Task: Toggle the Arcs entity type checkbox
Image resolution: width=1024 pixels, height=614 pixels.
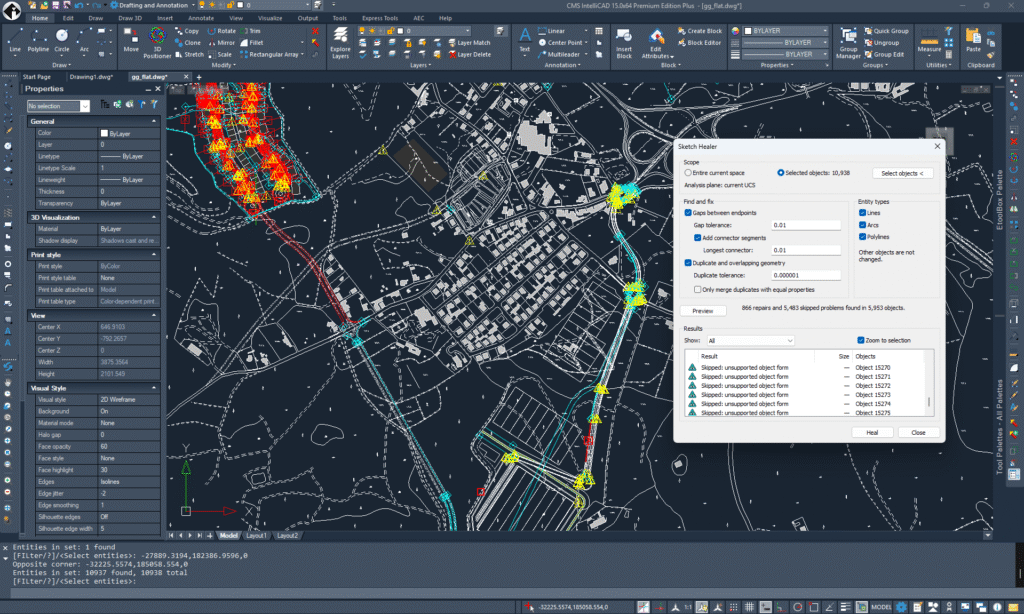Action: pyautogui.click(x=862, y=225)
